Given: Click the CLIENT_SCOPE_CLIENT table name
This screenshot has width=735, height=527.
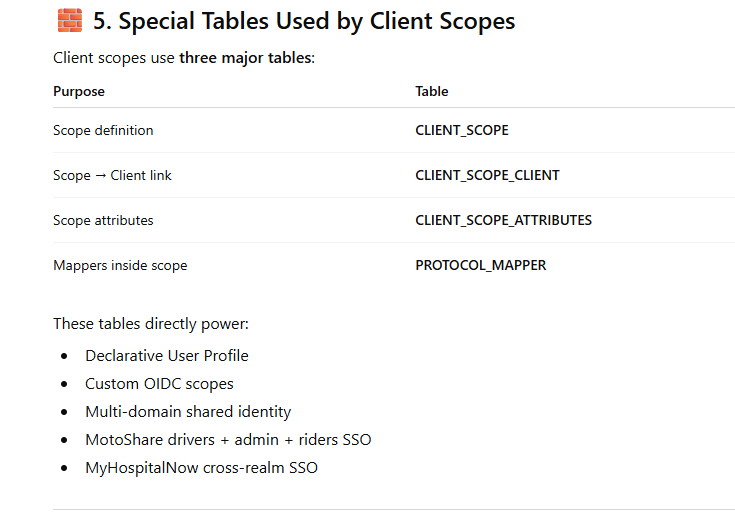Looking at the screenshot, I should click(487, 175).
